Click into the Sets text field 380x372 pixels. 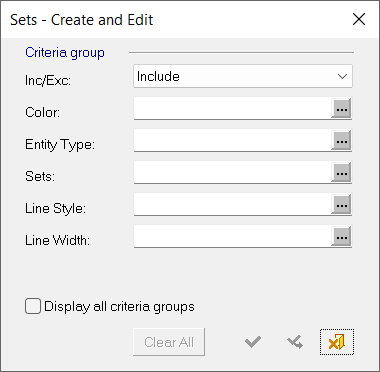click(232, 172)
